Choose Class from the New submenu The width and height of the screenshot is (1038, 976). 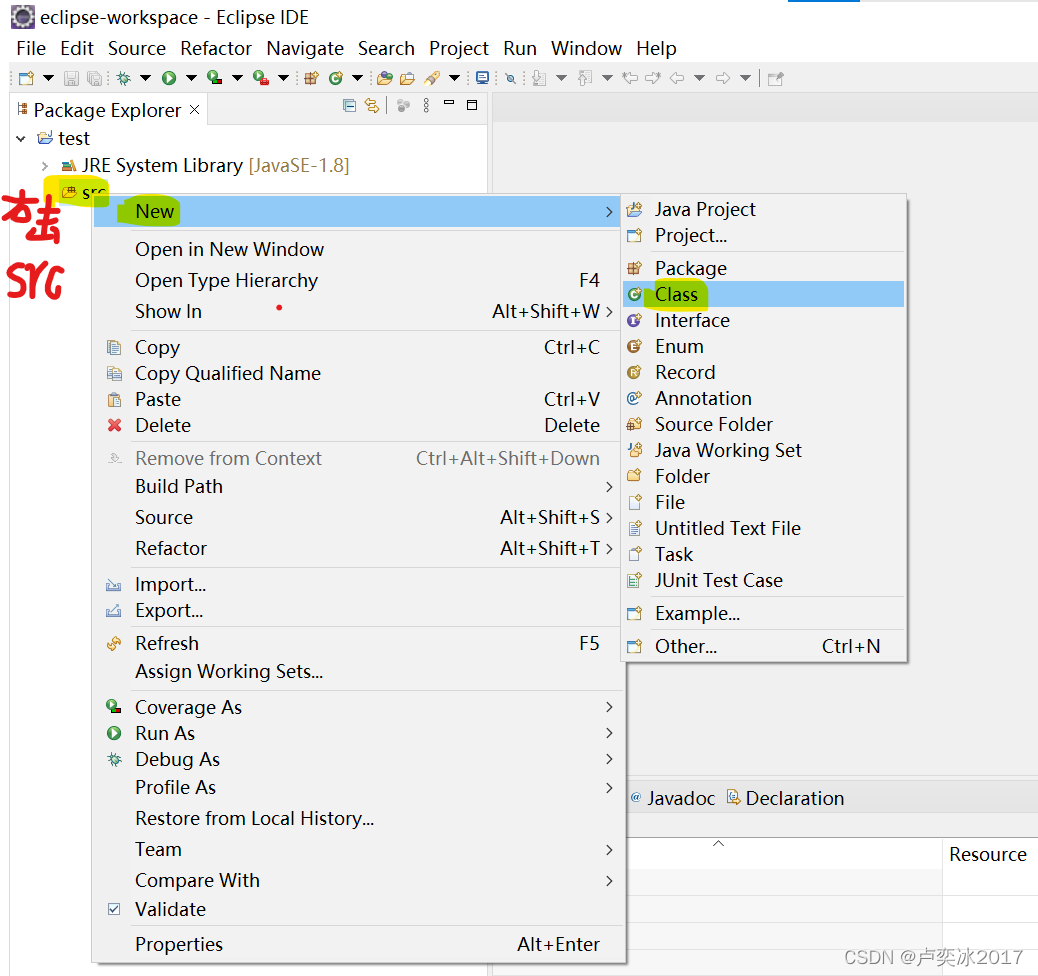[x=764, y=295]
